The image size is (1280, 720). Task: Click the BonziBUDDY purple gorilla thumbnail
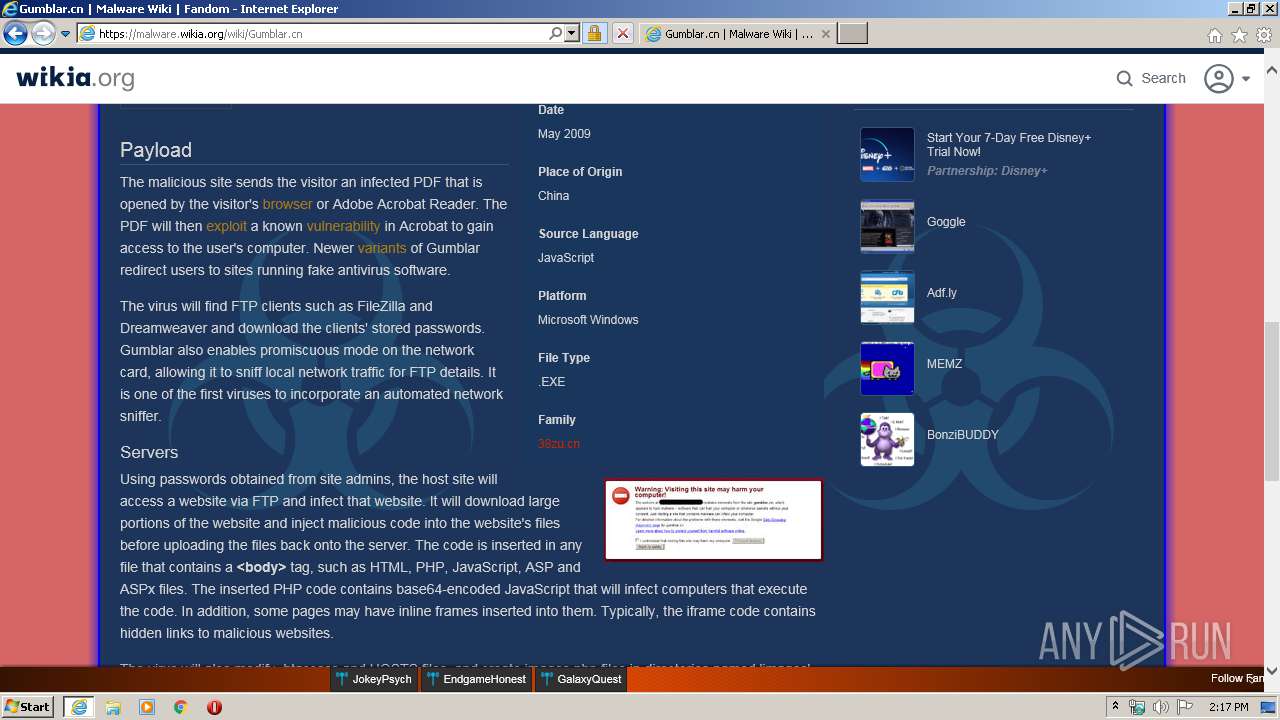(887, 439)
